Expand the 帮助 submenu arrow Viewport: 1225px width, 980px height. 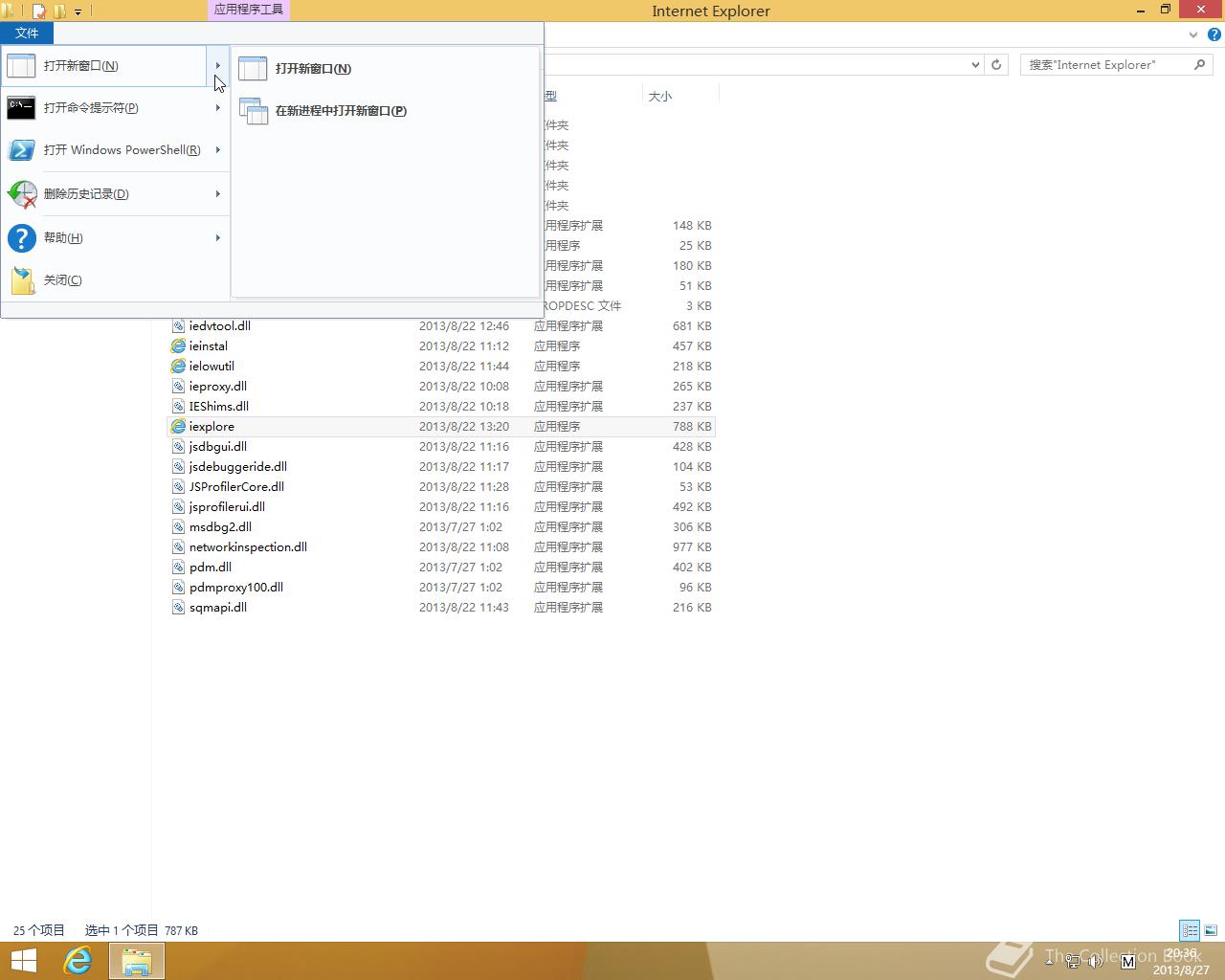coord(218,238)
